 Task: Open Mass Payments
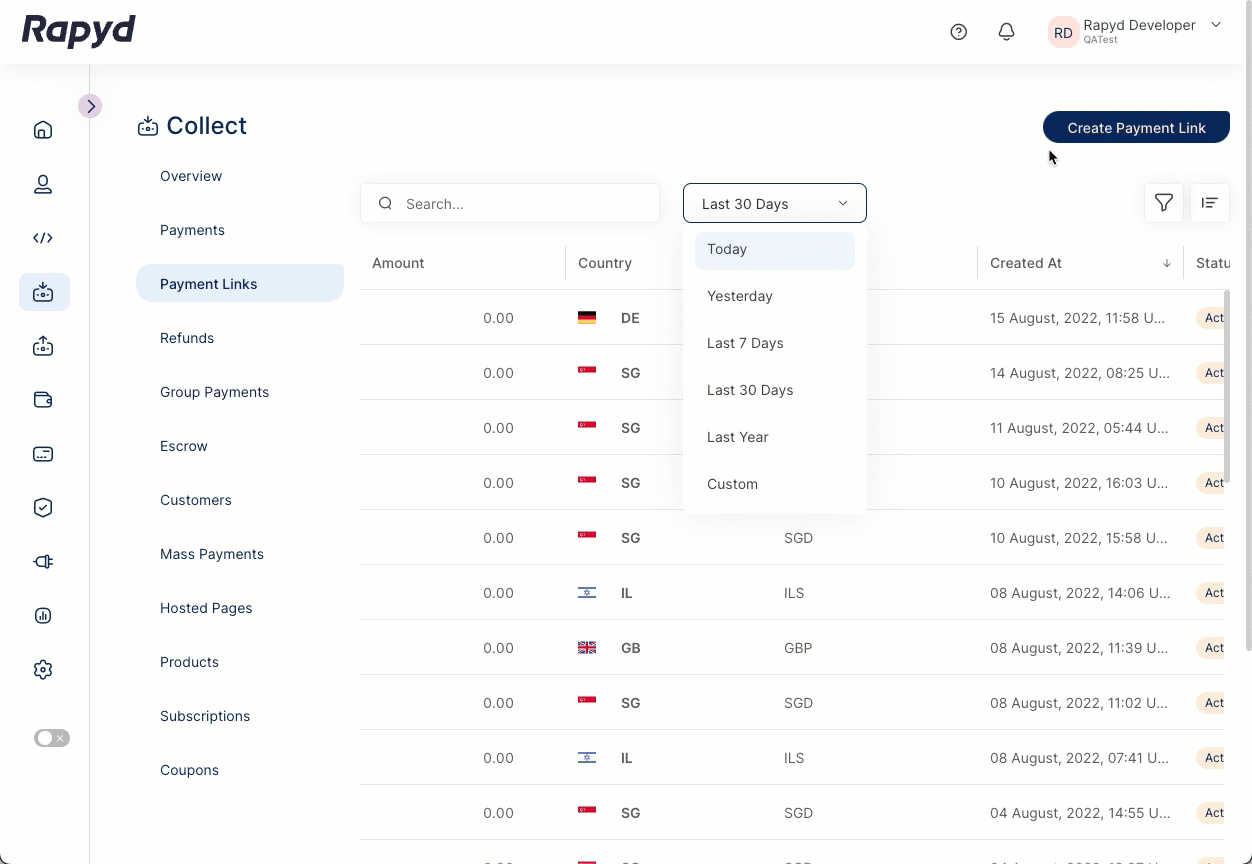click(x=212, y=554)
